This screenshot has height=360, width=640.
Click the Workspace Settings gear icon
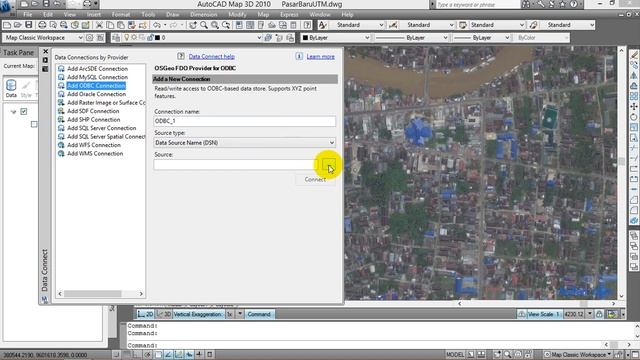click(x=89, y=38)
